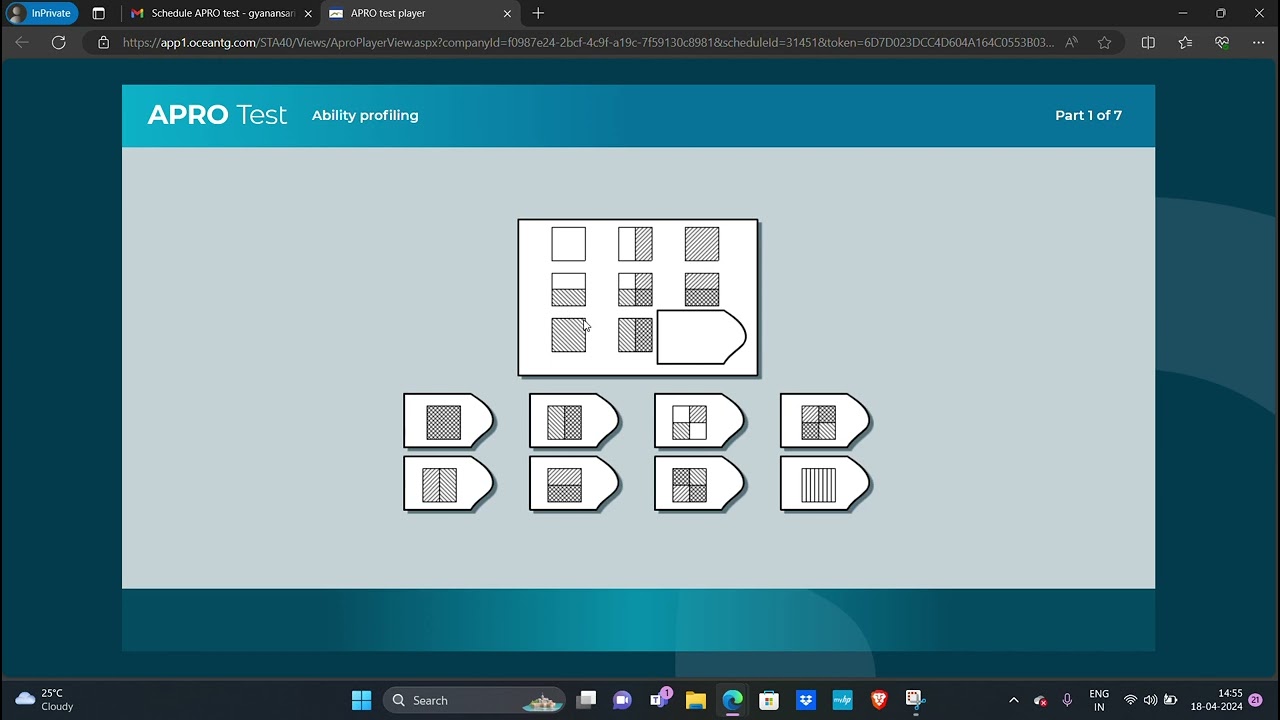Open split screen in Edge toolbar

(x=1148, y=42)
